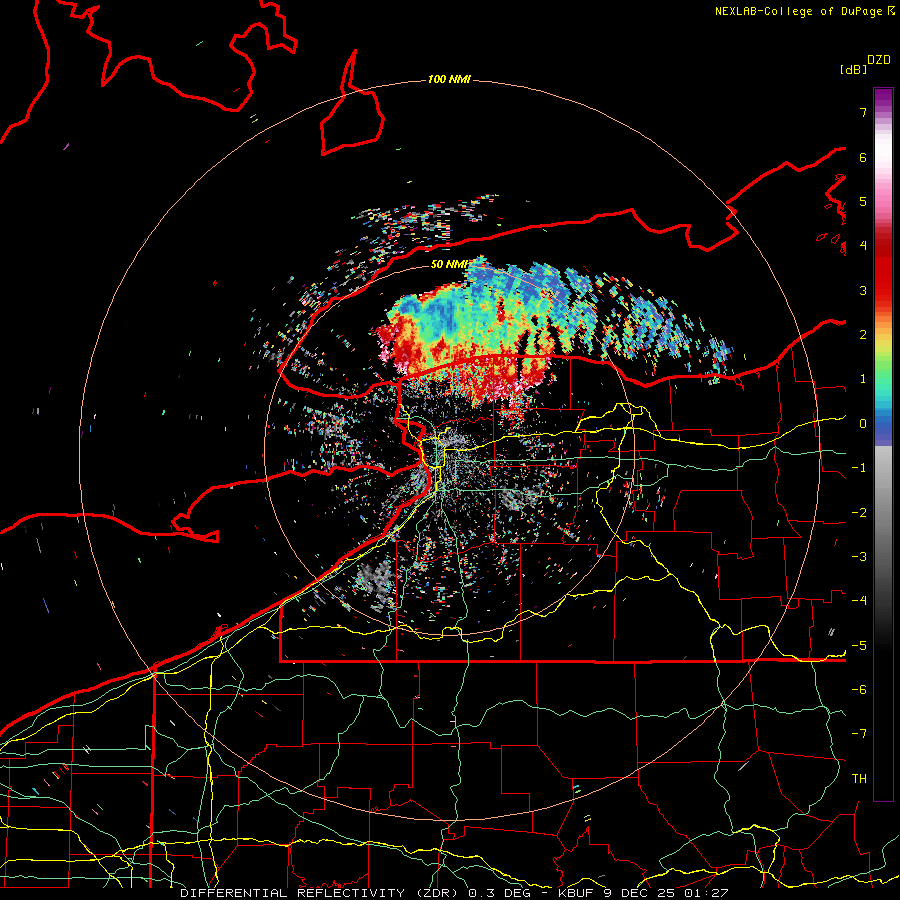
Task: Click the "TH" threshold label on the scale
Action: tap(859, 779)
